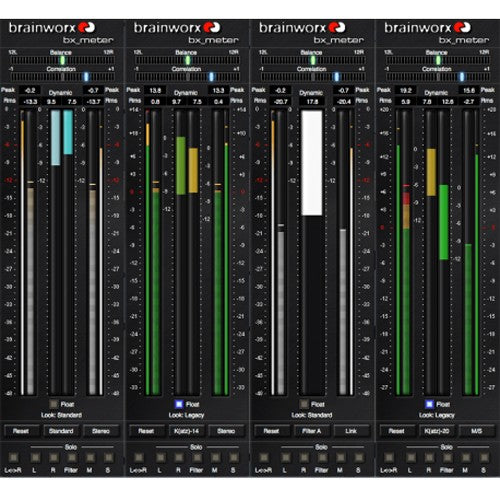The height and width of the screenshot is (500, 500).
Task: Click the Correlation meter in the K(atz)-14 instance
Action: [187, 77]
